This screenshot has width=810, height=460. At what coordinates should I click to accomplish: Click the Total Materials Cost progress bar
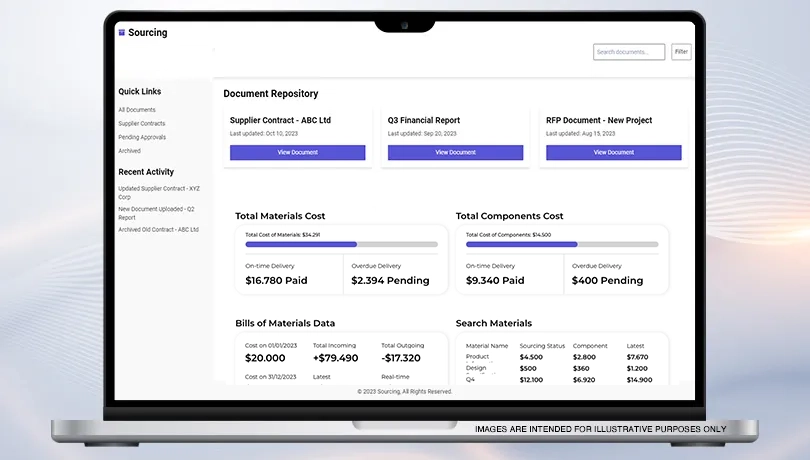(x=341, y=244)
